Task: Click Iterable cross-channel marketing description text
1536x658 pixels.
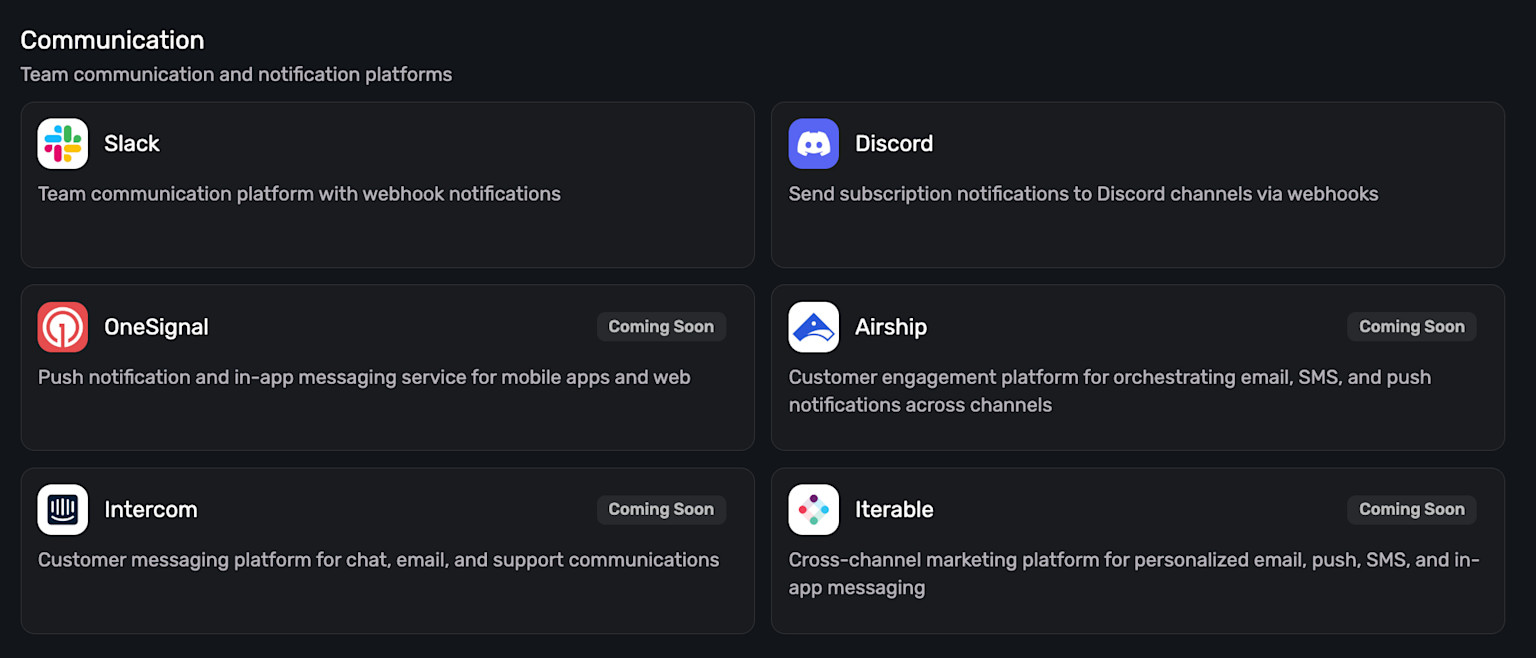Action: [x=1134, y=574]
